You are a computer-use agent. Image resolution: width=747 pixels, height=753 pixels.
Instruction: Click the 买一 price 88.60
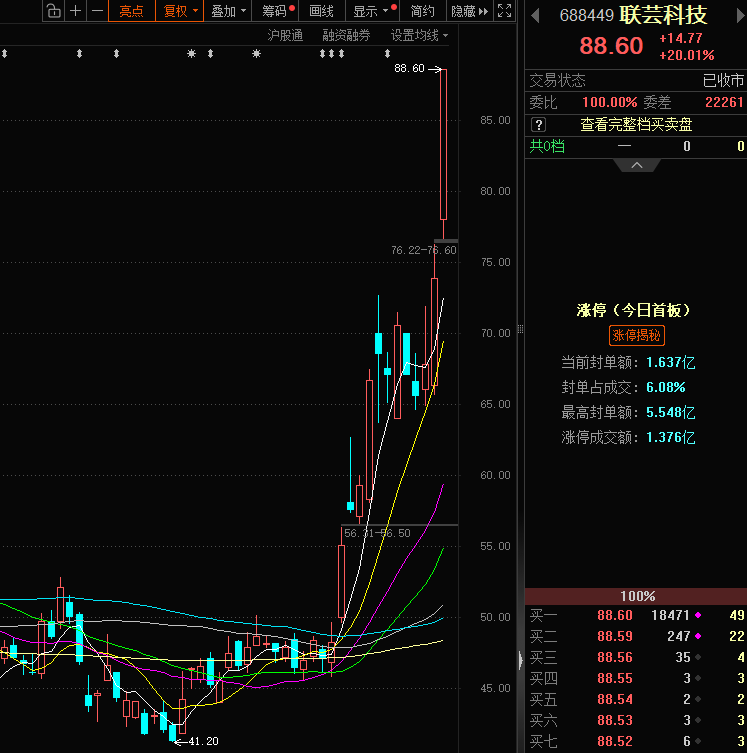[x=614, y=615]
